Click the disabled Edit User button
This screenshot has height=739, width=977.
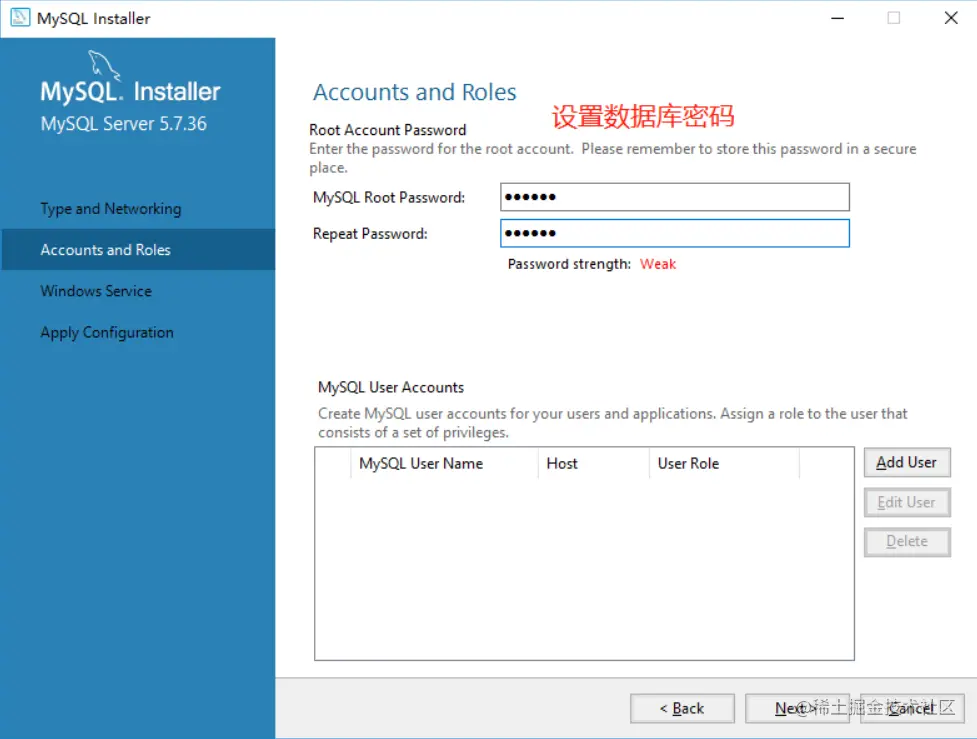tap(907, 502)
